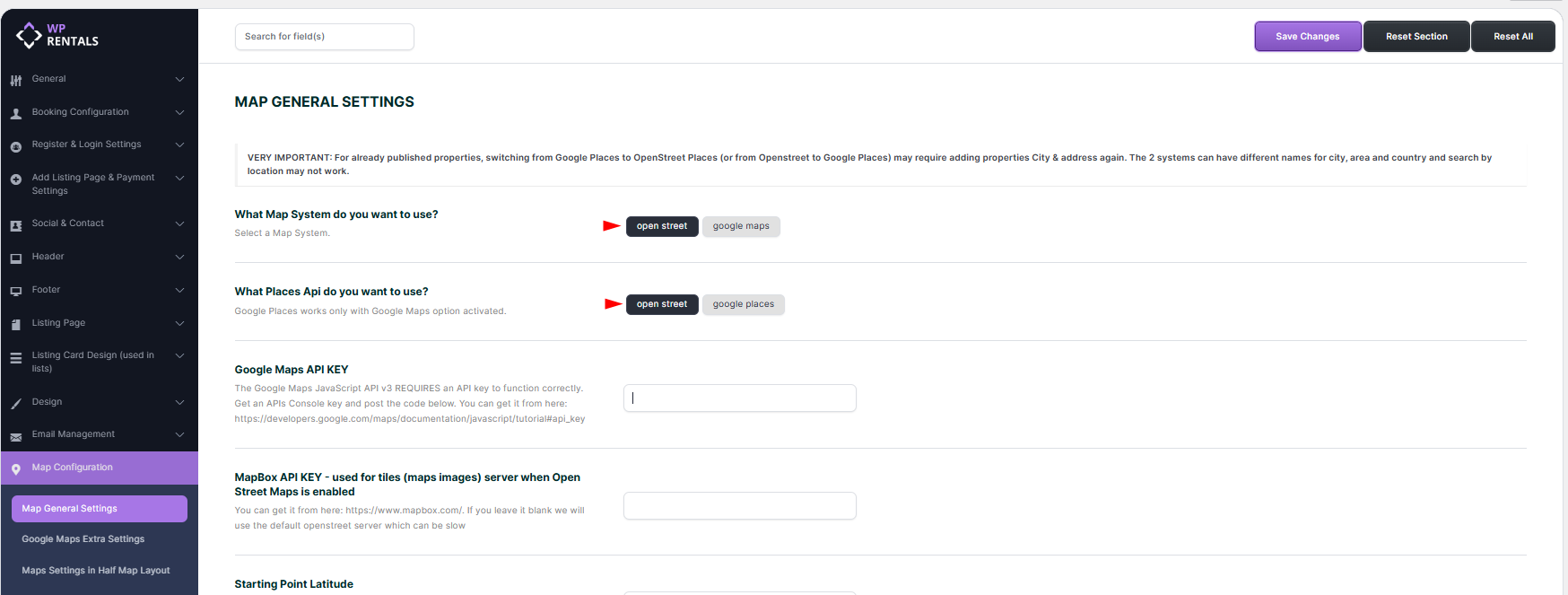Open Maps Settings in Half Map Layout
The width and height of the screenshot is (1568, 595).
pyautogui.click(x=96, y=571)
